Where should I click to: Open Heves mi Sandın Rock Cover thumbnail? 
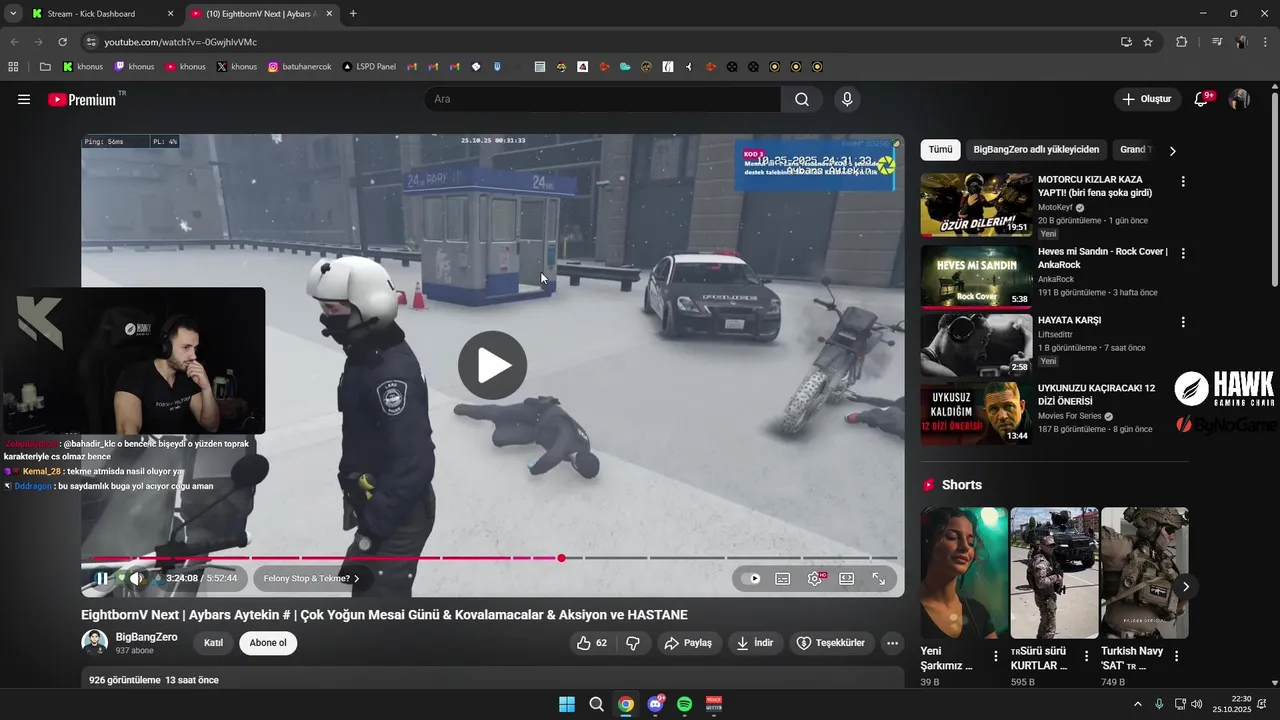tap(976, 276)
